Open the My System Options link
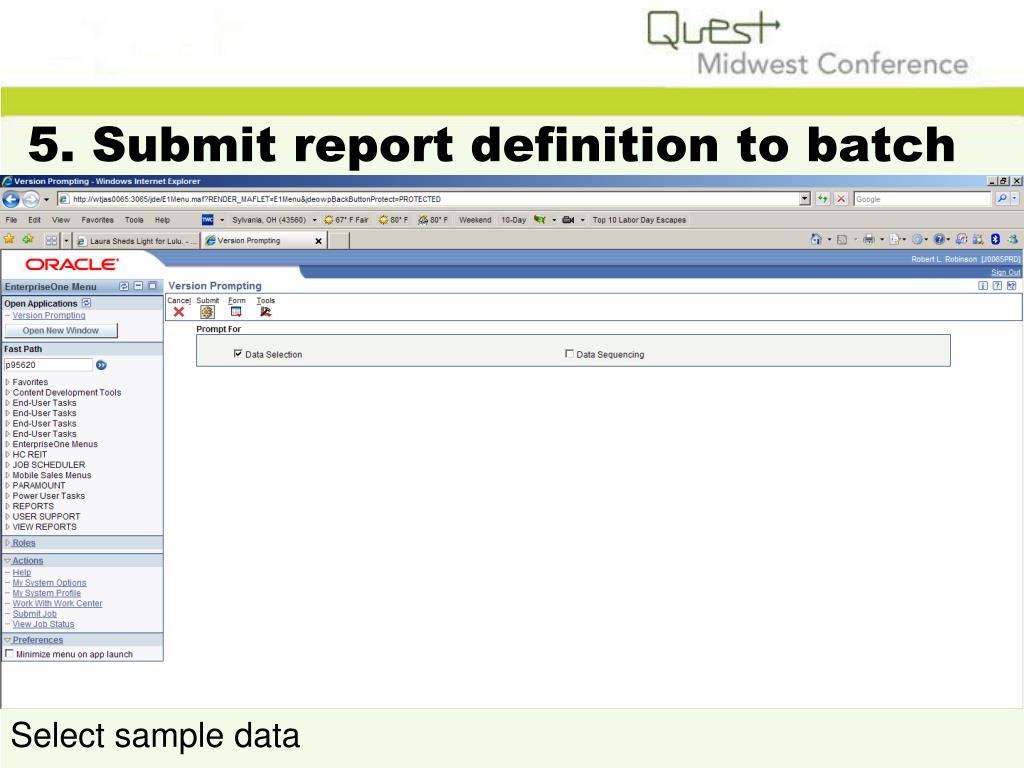Viewport: 1024px width, 768px height. point(50,583)
